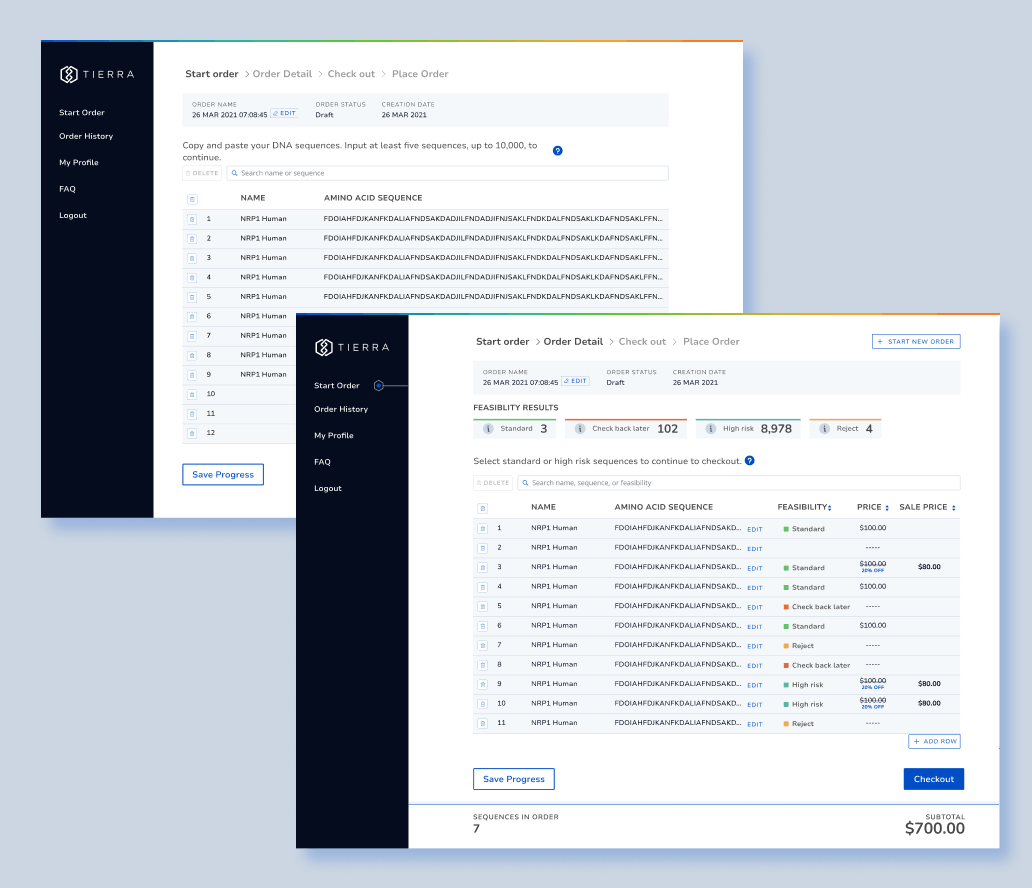1032x888 pixels.
Task: Delete row 1 using its trash icon in Order Detail
Action: [x=482, y=529]
